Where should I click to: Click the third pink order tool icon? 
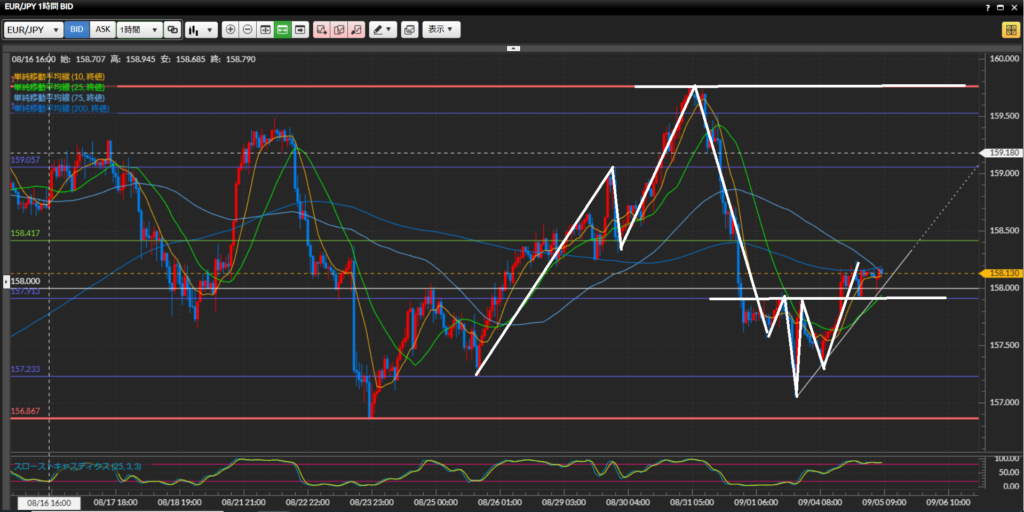tap(357, 30)
